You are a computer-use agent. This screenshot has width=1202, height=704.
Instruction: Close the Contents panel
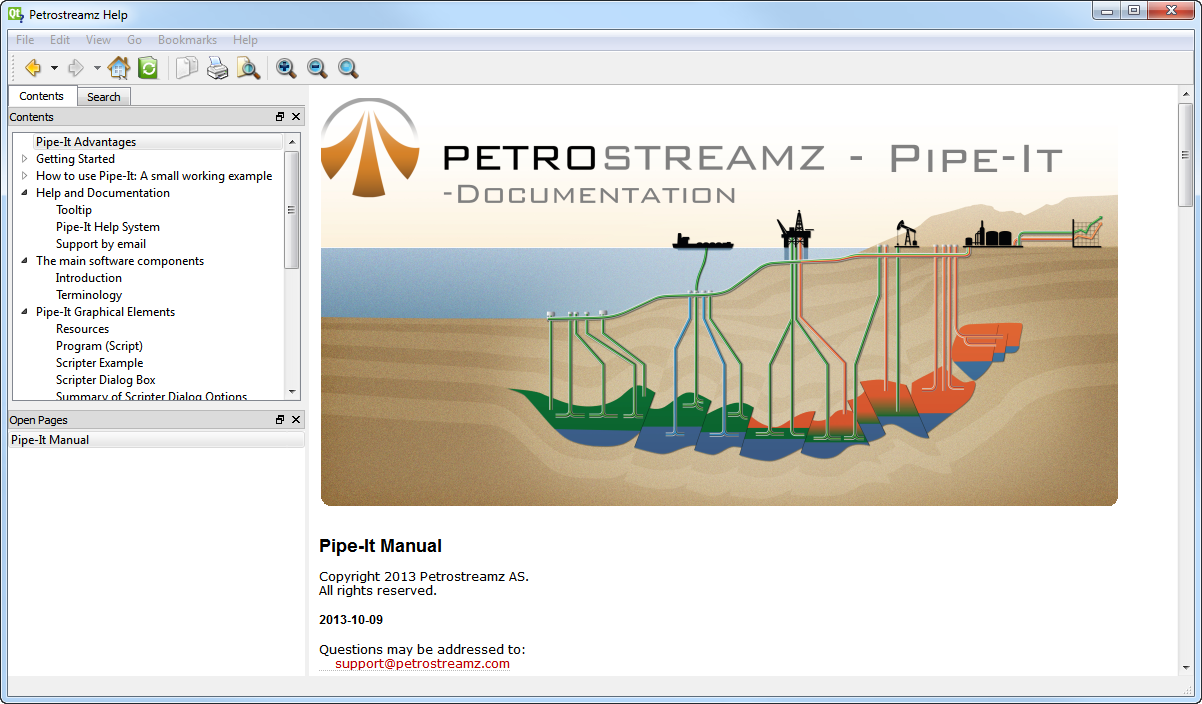[x=296, y=117]
